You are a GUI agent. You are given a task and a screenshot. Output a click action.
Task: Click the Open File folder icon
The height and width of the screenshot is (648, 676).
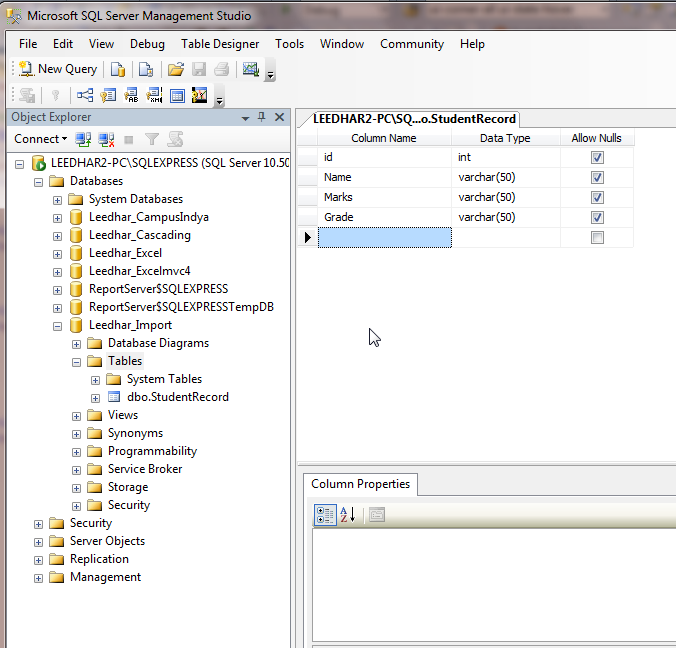(176, 69)
